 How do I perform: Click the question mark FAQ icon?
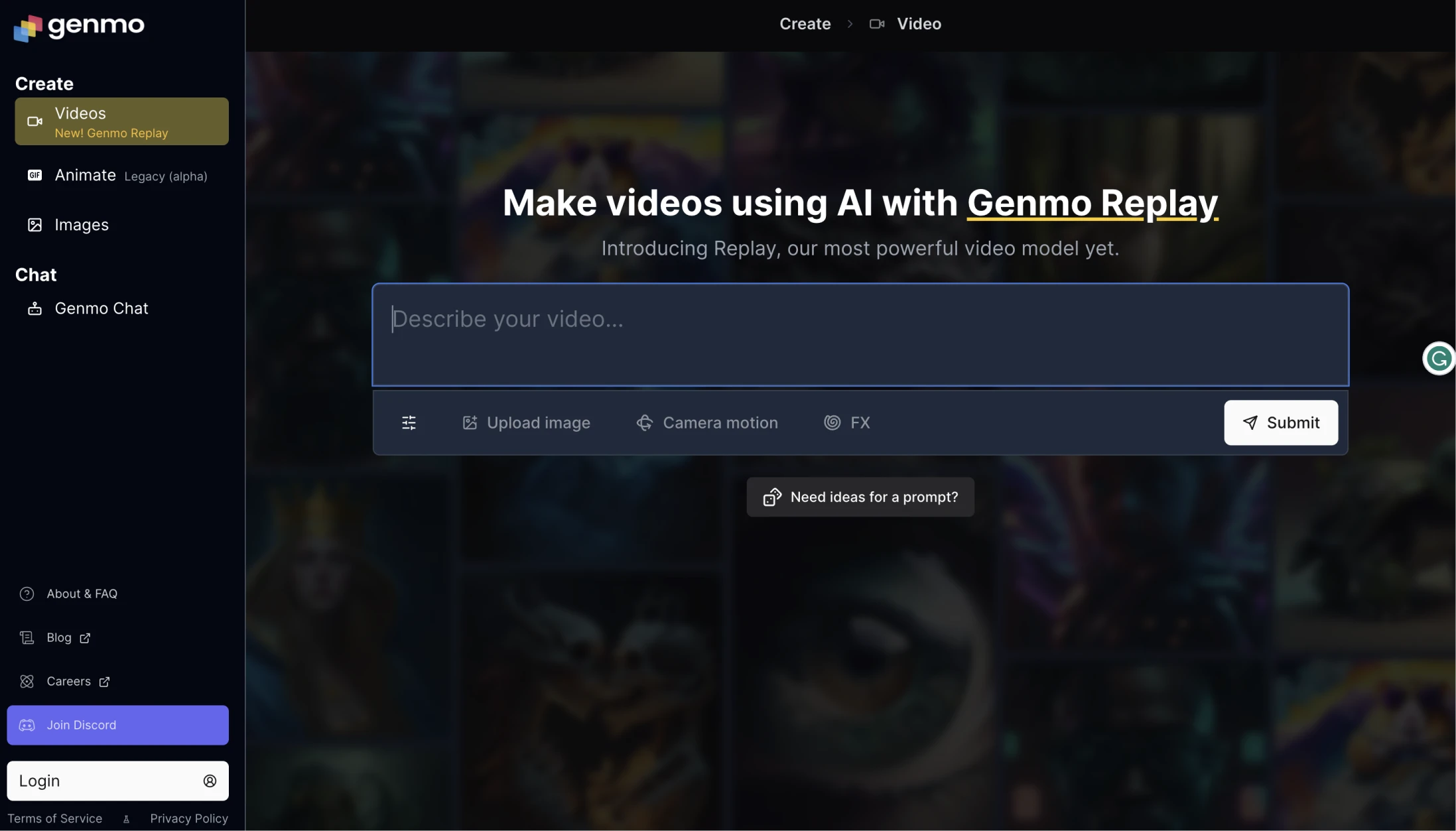27,594
